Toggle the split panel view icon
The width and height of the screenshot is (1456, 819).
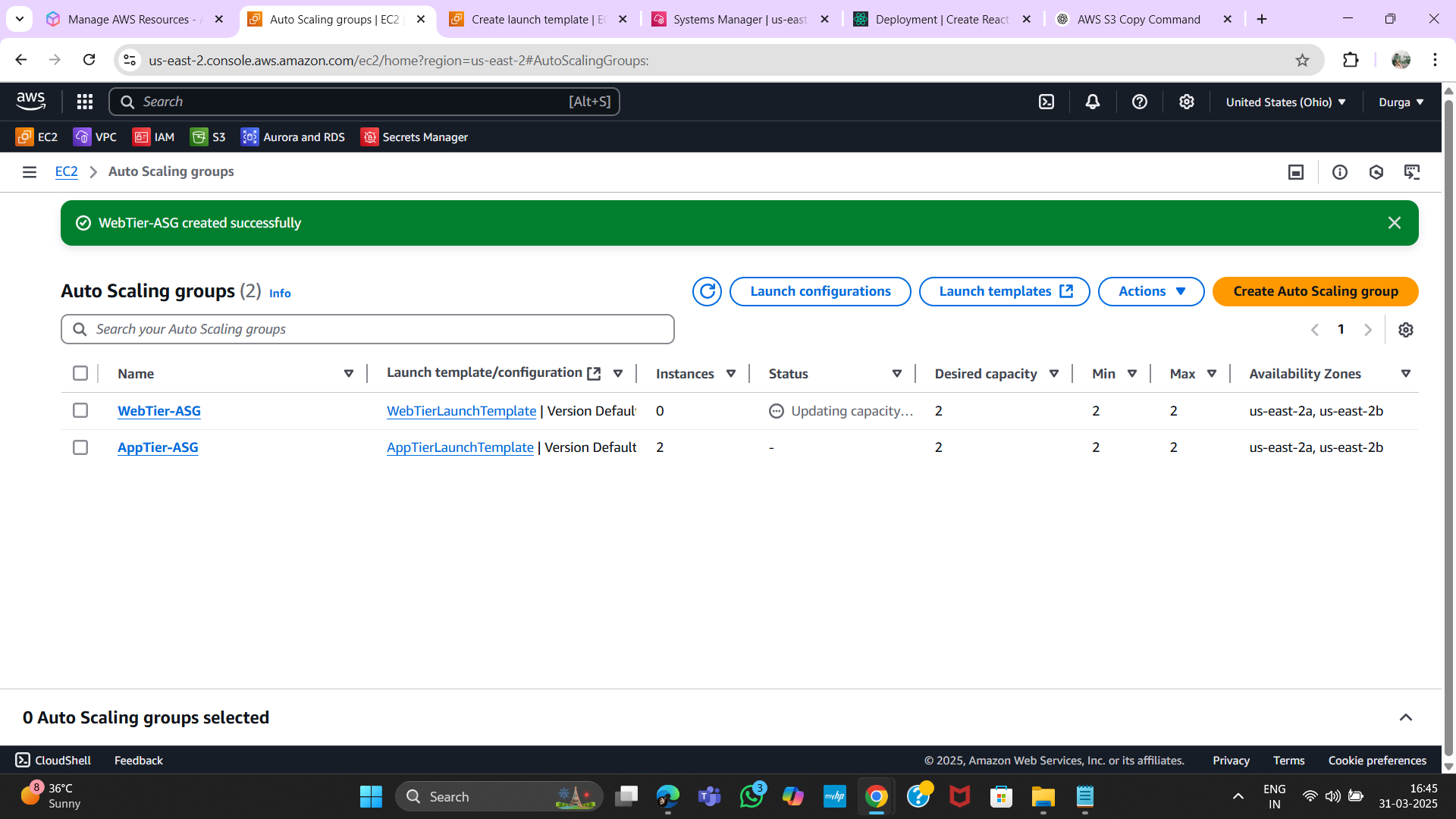pyautogui.click(x=1296, y=172)
